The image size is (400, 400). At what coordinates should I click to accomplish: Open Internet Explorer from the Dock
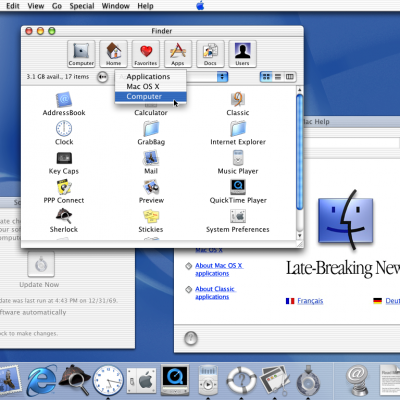pyautogui.click(x=42, y=380)
